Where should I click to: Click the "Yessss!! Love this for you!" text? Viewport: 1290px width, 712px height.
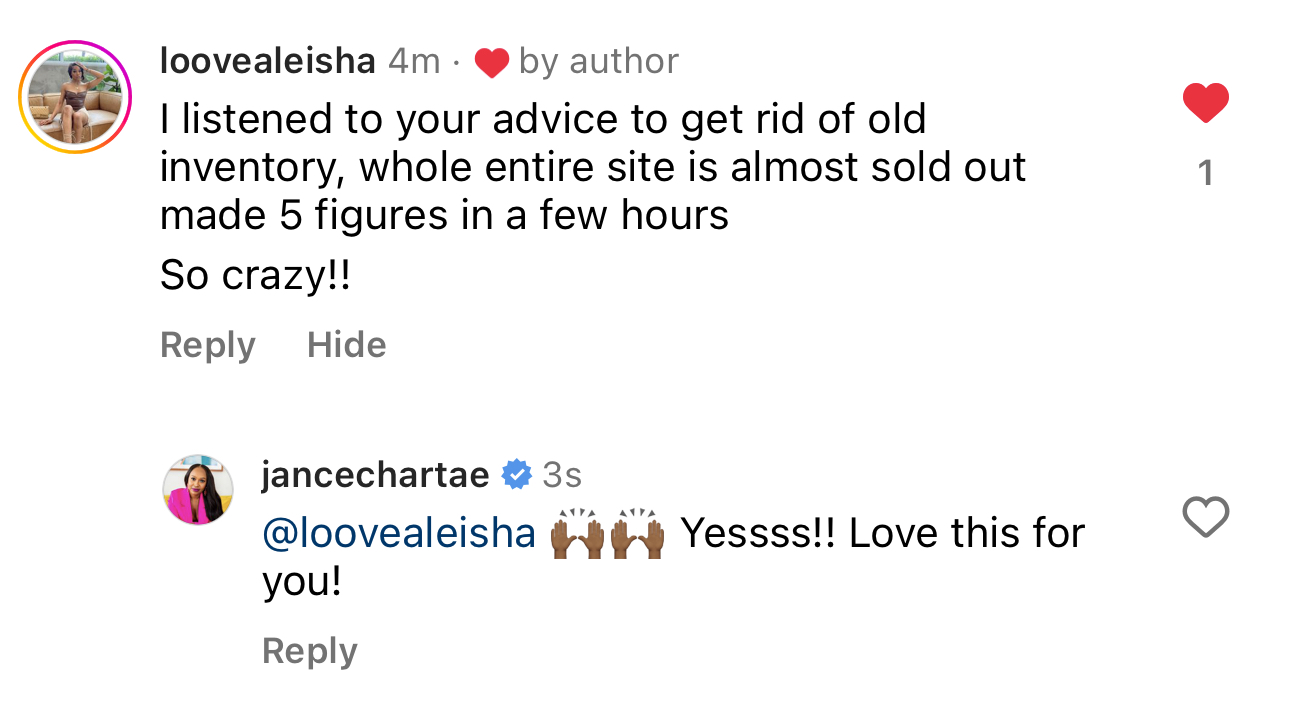coord(674,557)
